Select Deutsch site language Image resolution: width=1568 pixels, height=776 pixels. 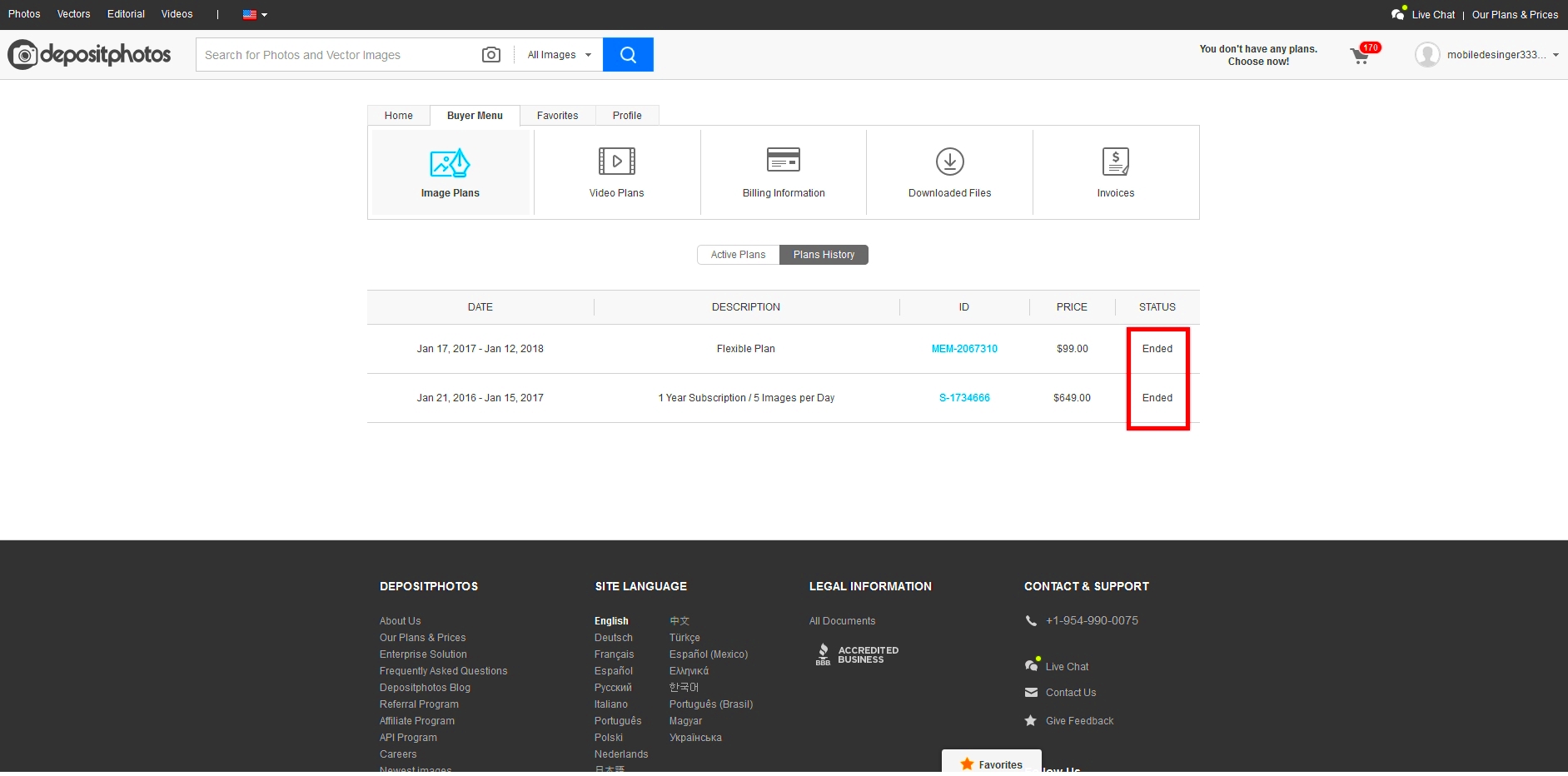(x=614, y=638)
